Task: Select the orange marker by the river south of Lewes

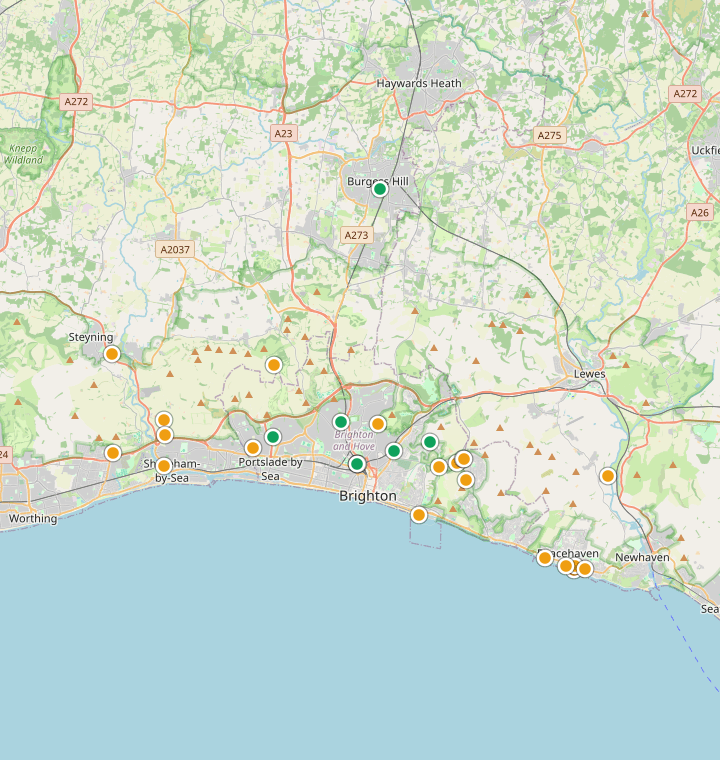Action: point(608,476)
